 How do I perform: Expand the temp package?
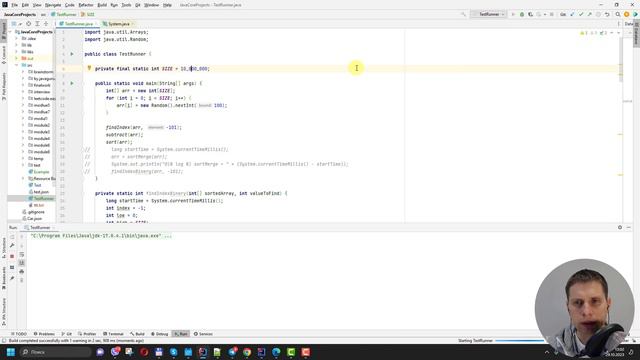coord(23,158)
